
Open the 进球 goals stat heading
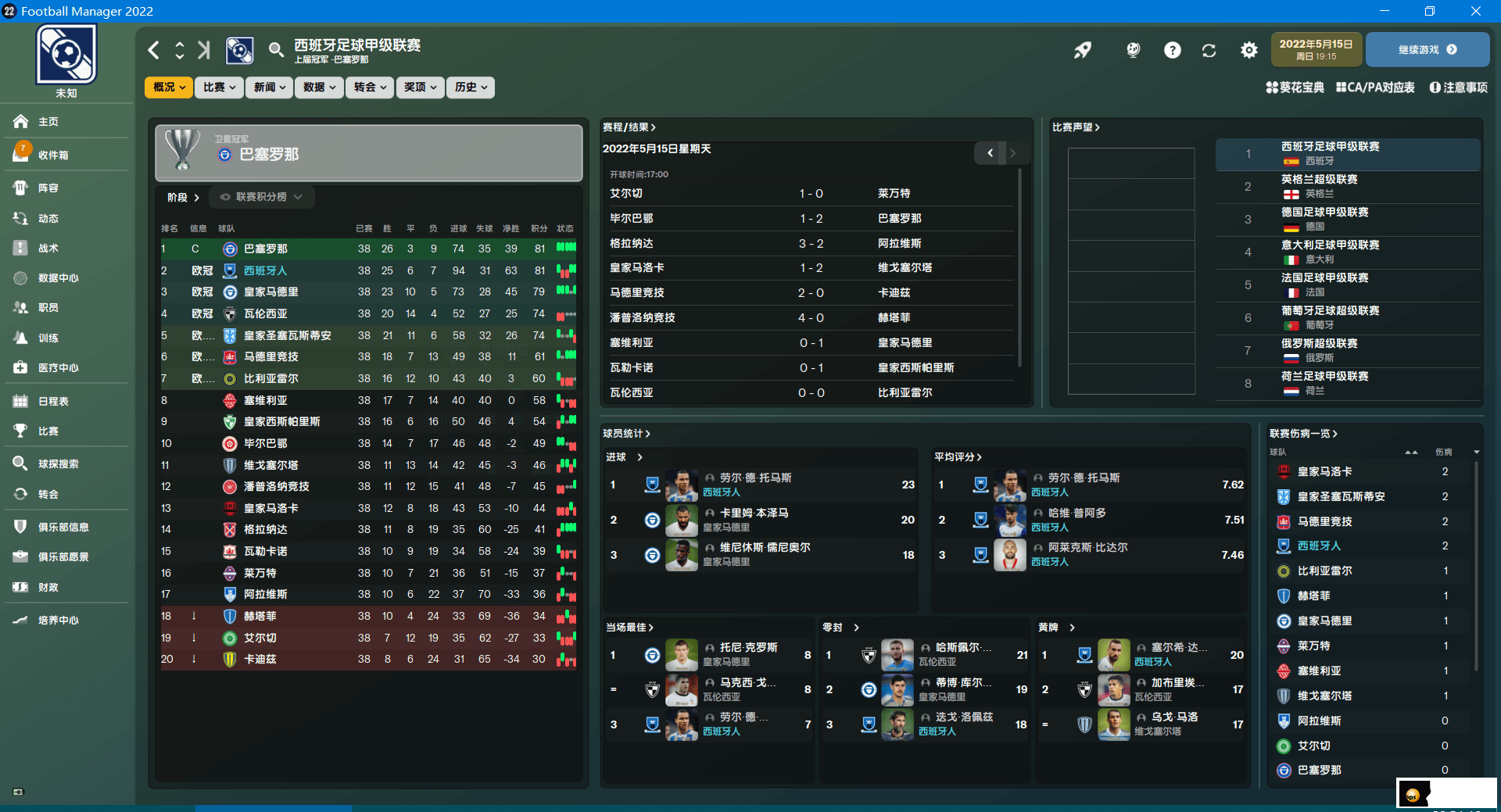click(x=624, y=457)
